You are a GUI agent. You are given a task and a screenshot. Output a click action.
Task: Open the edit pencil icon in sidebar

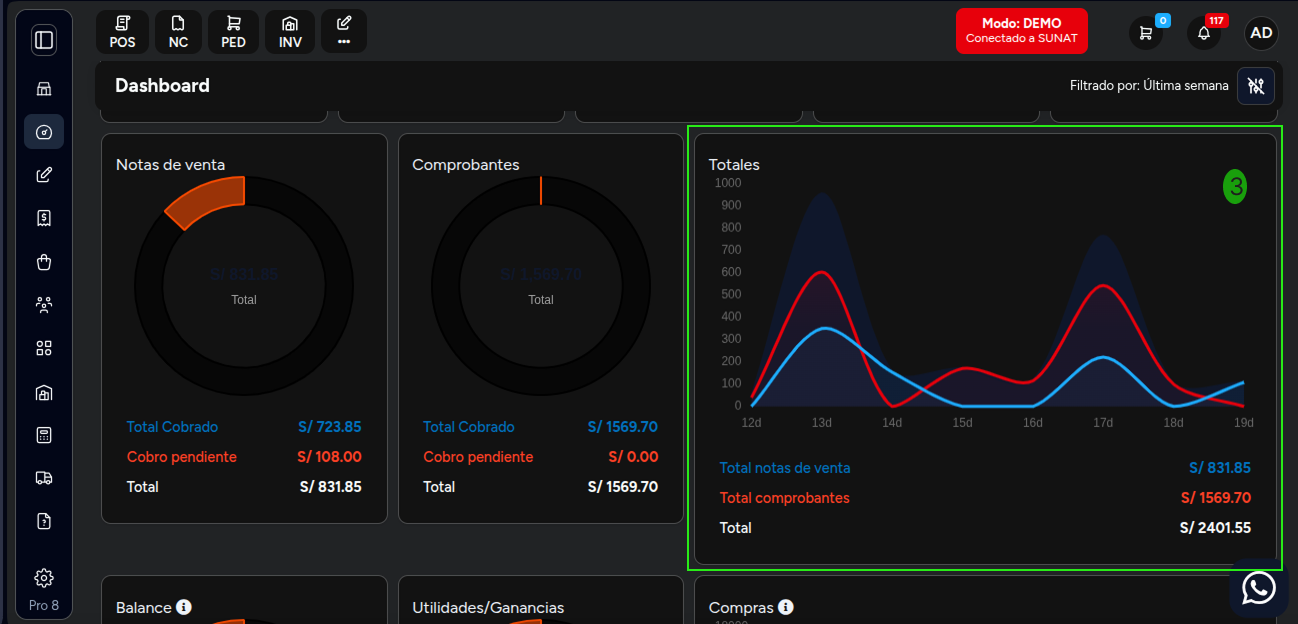[44, 175]
